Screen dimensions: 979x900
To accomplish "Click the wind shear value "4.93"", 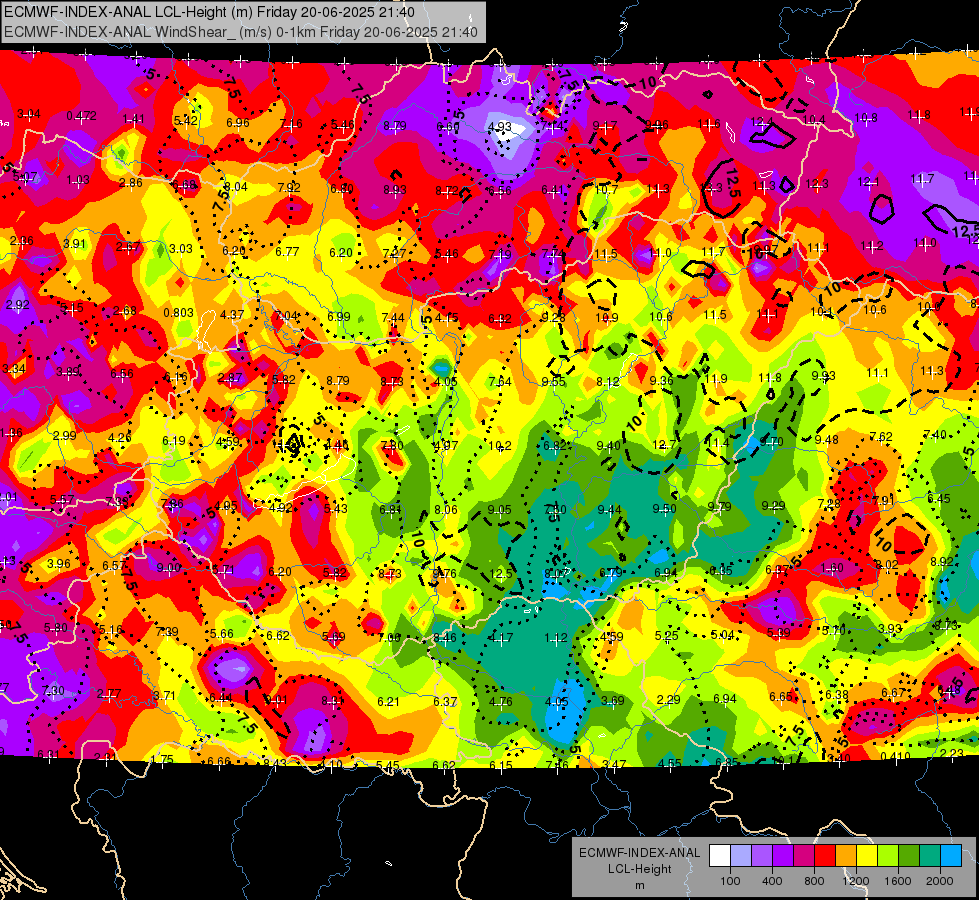I will (499, 127).
